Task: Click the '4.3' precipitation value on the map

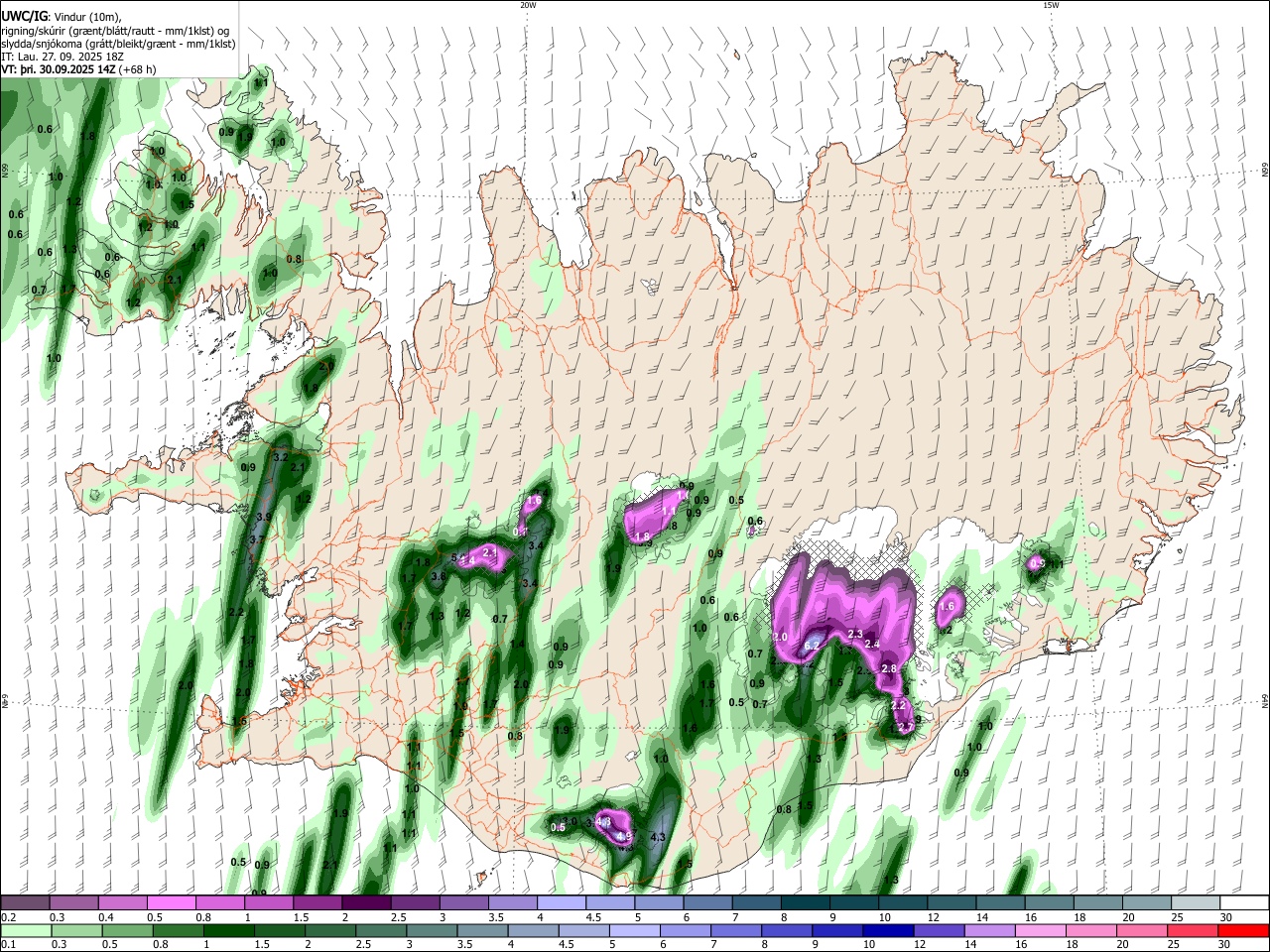Action: [657, 838]
